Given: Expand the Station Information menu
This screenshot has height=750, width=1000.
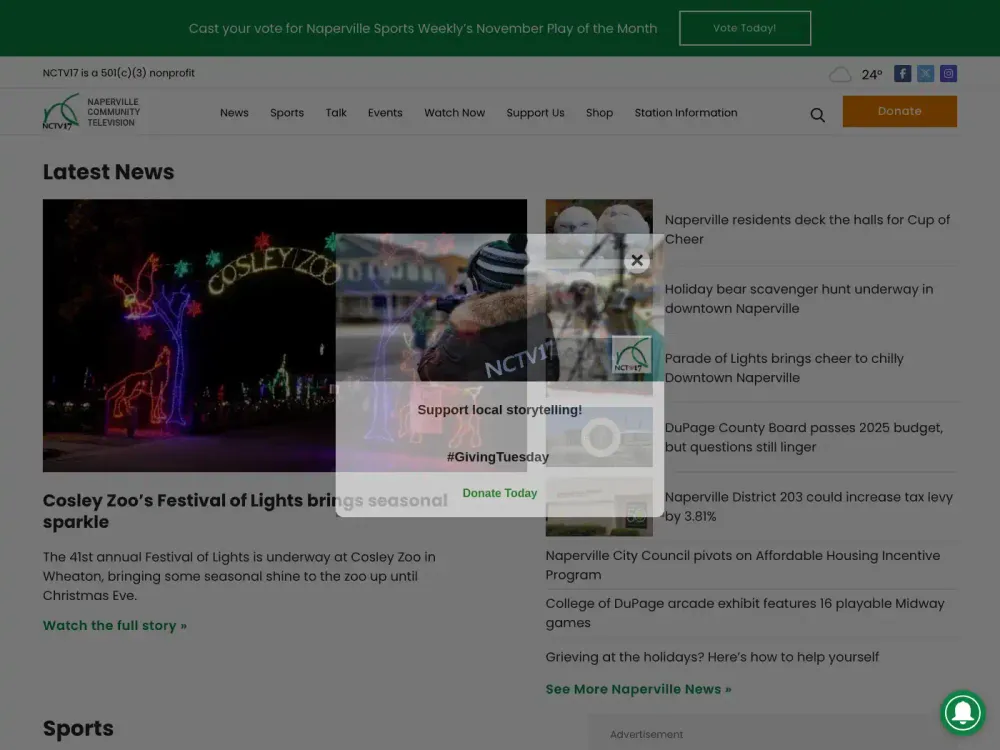Looking at the screenshot, I should [x=686, y=113].
